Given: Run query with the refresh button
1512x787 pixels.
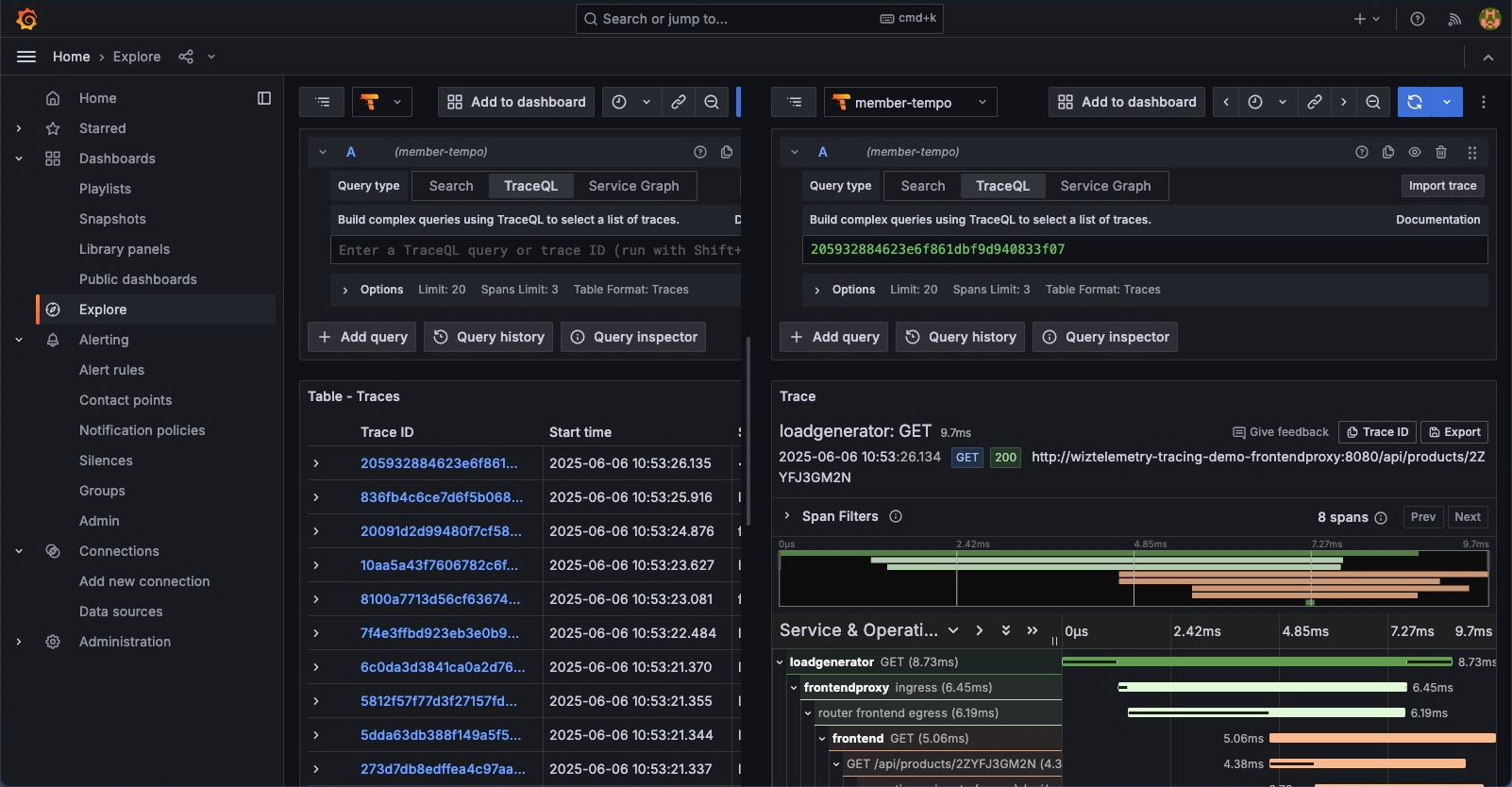Looking at the screenshot, I should tap(1414, 102).
